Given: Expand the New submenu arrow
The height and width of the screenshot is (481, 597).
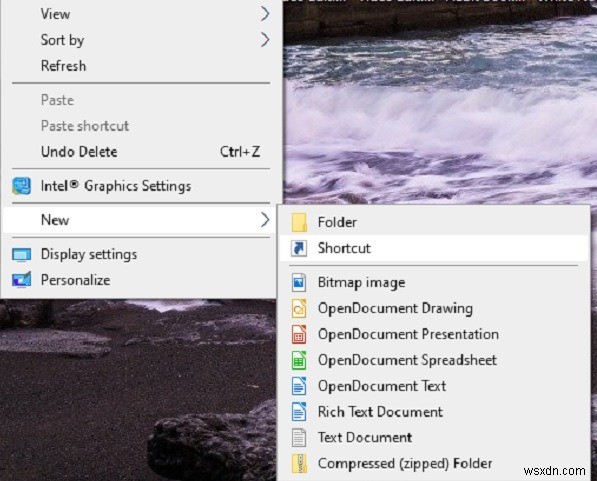Looking at the screenshot, I should [x=265, y=220].
